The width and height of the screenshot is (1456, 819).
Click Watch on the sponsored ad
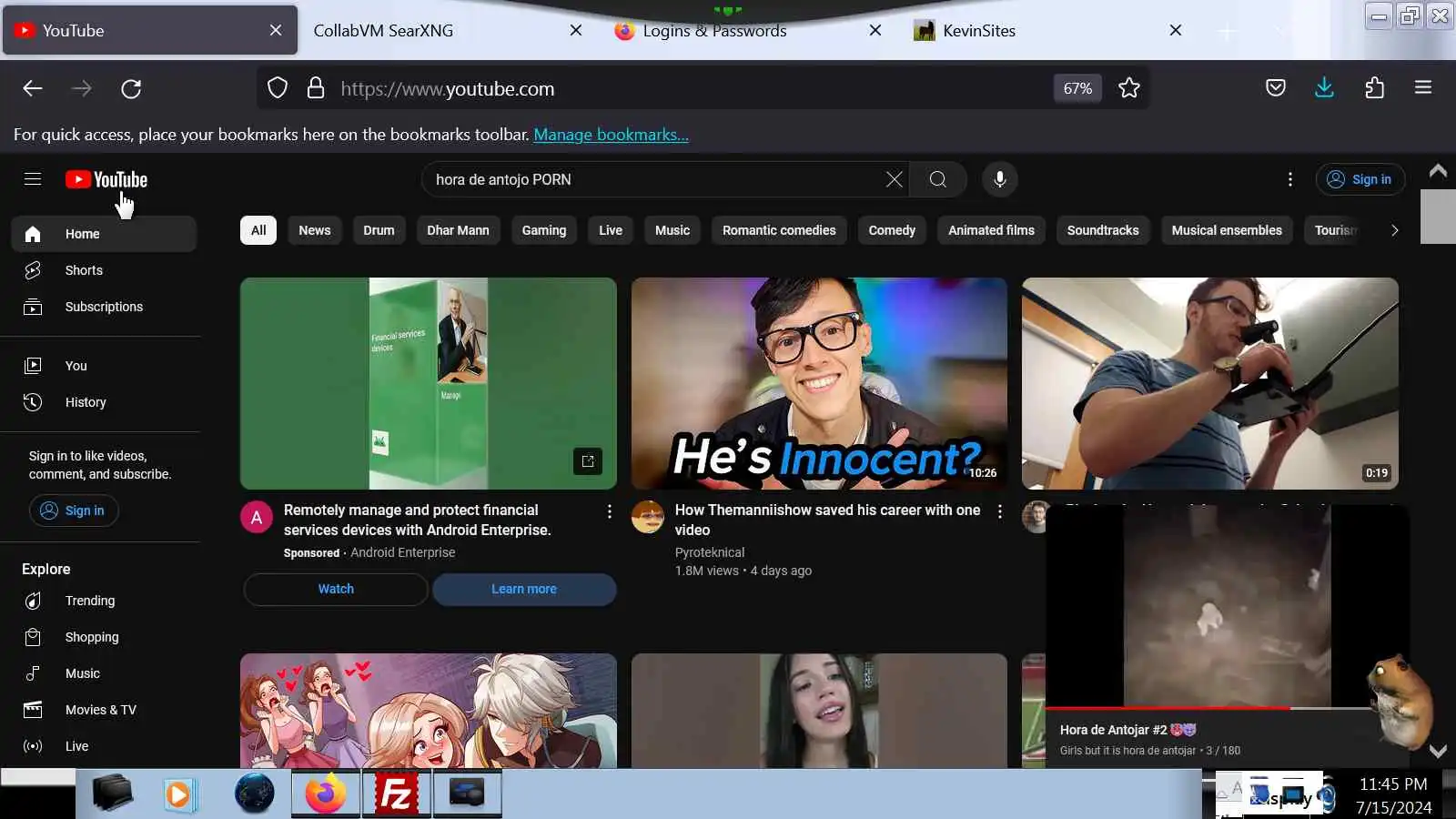pos(336,589)
